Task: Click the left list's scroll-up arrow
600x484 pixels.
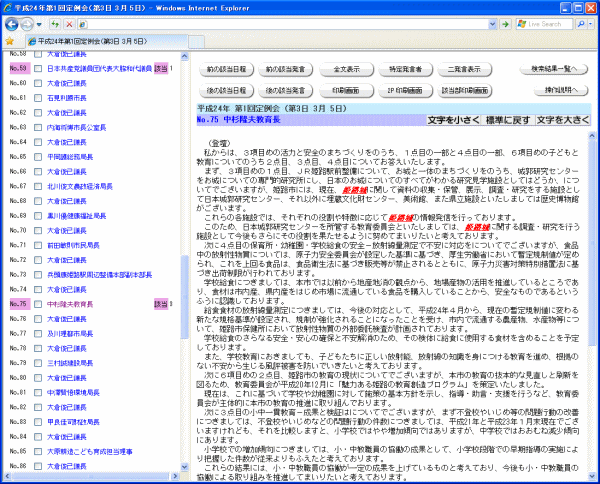Action: (x=184, y=56)
